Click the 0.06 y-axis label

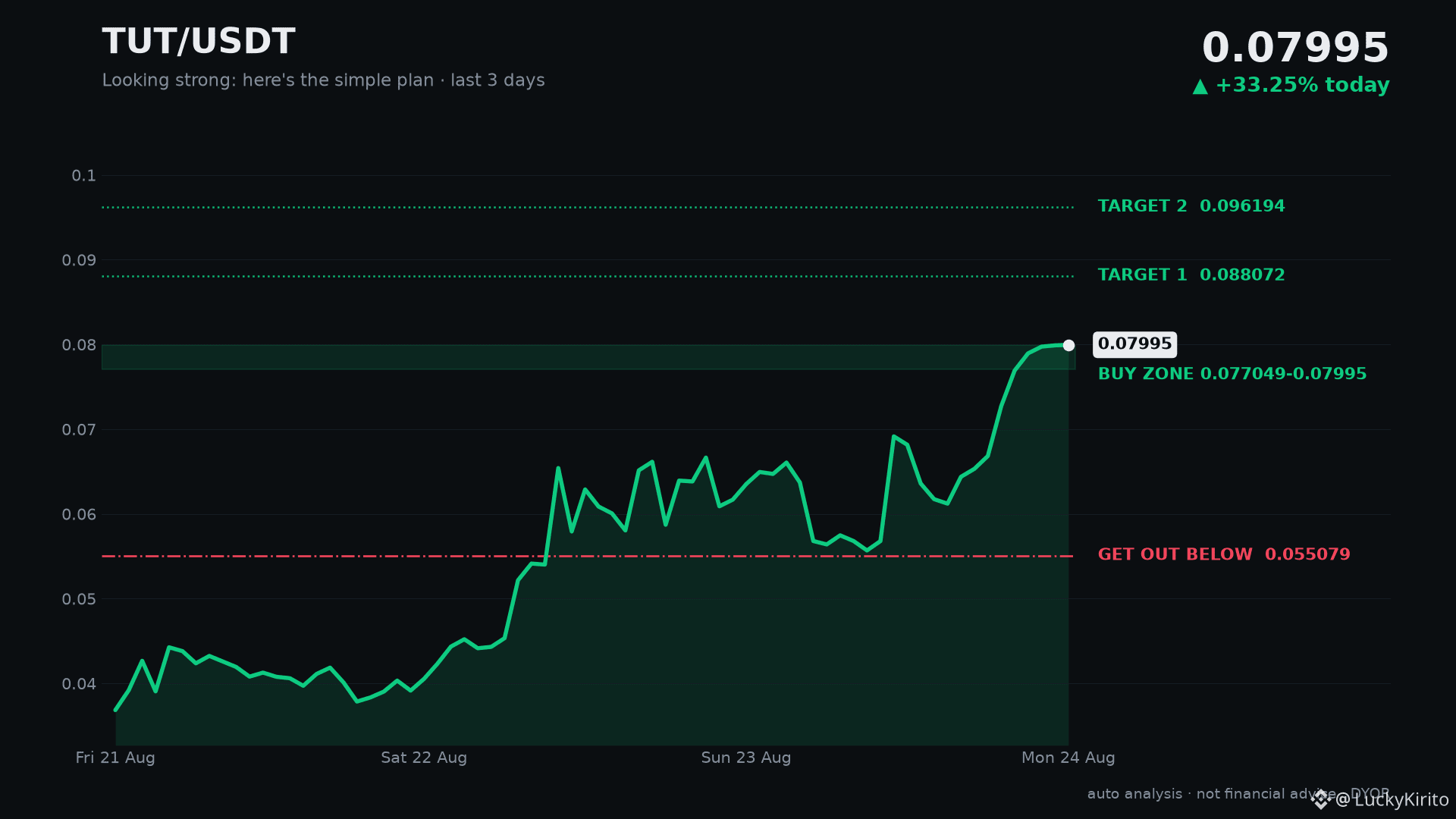click(79, 515)
